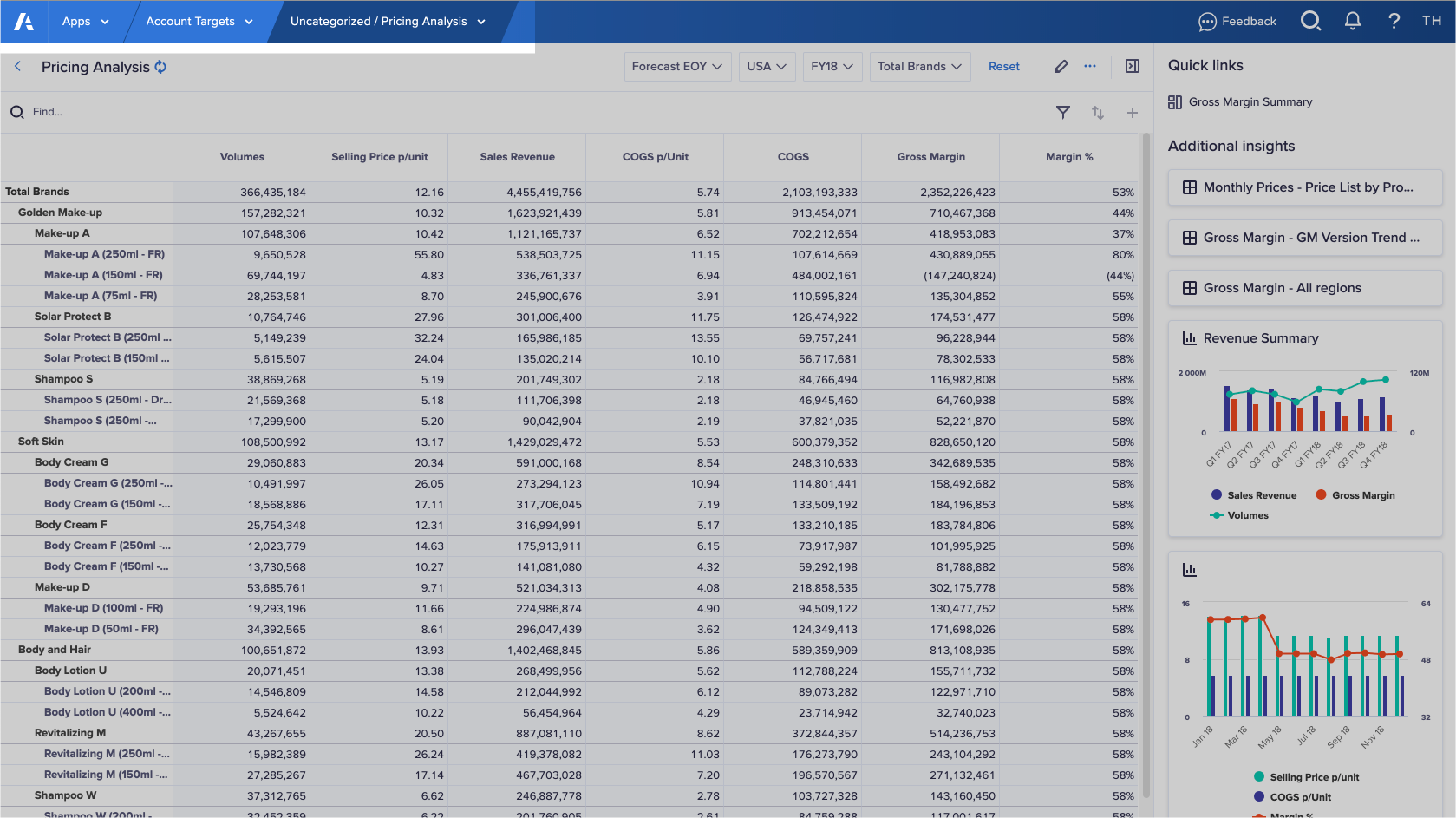Click the pencil edit icon
This screenshot has width=1456, height=818.
[1061, 66]
